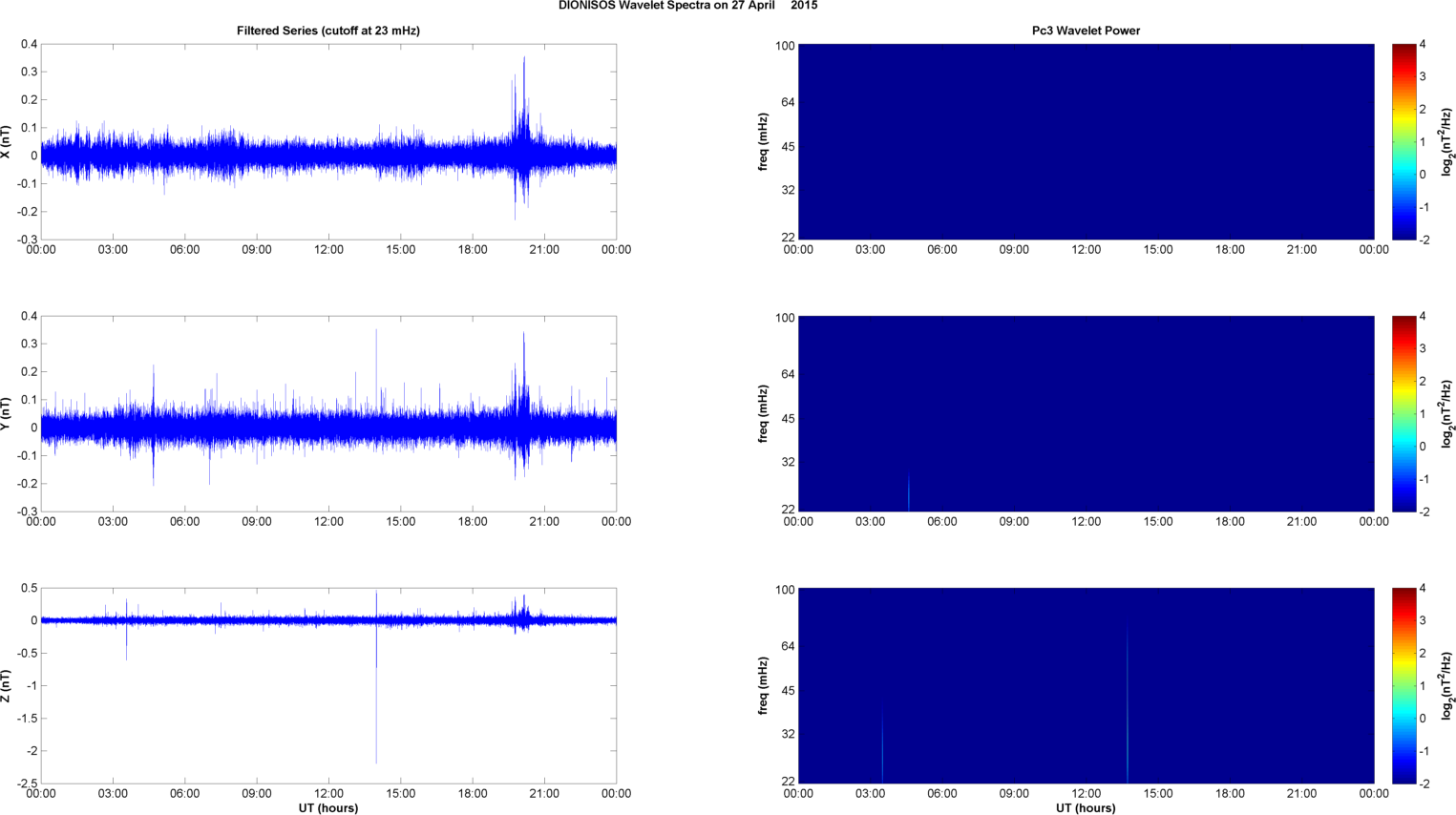Click the Y (nT) axis label
Screen dimensions: 1456x815
7,414
